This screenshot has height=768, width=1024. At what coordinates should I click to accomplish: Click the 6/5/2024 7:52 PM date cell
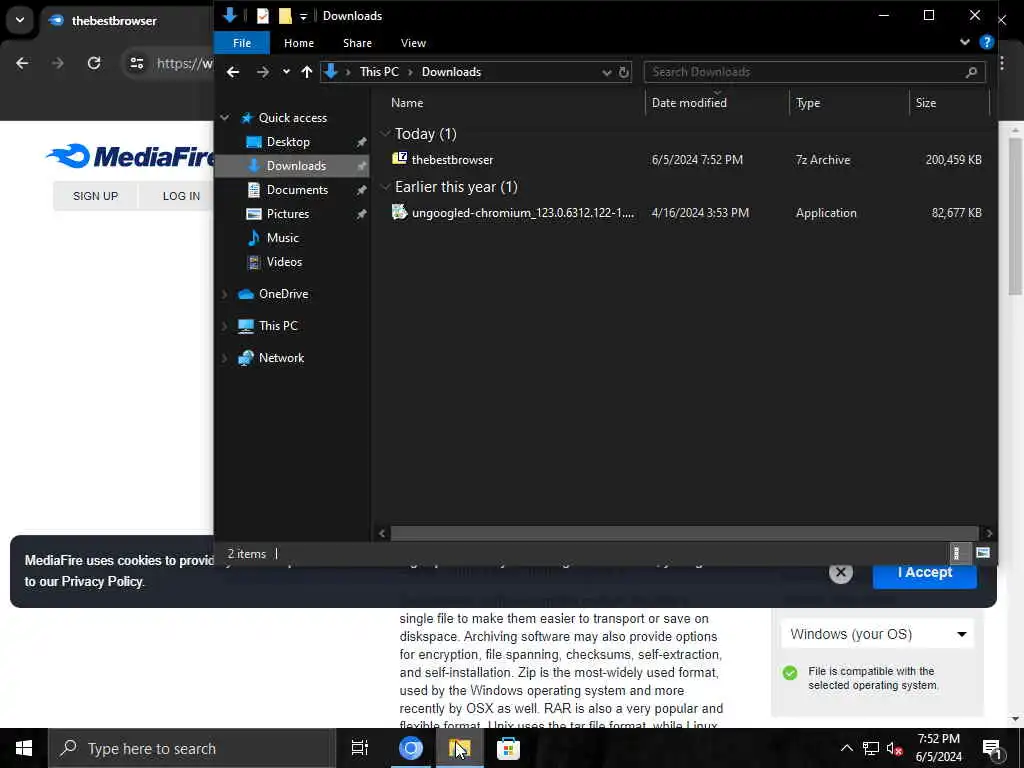(697, 159)
